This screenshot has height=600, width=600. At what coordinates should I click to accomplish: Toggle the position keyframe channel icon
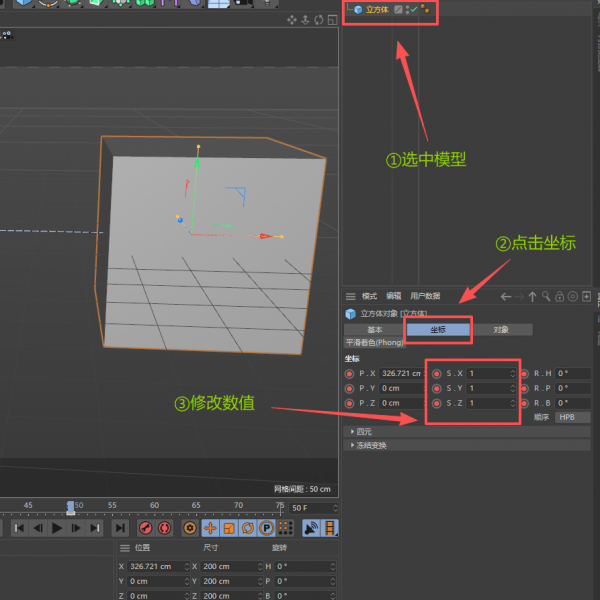click(x=211, y=527)
